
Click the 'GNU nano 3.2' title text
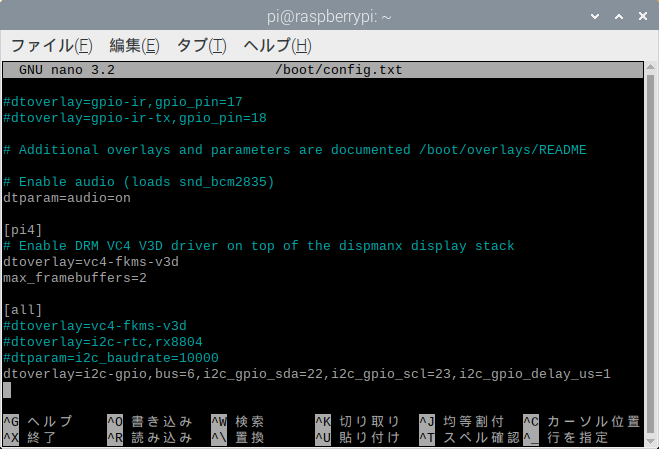tap(67, 70)
